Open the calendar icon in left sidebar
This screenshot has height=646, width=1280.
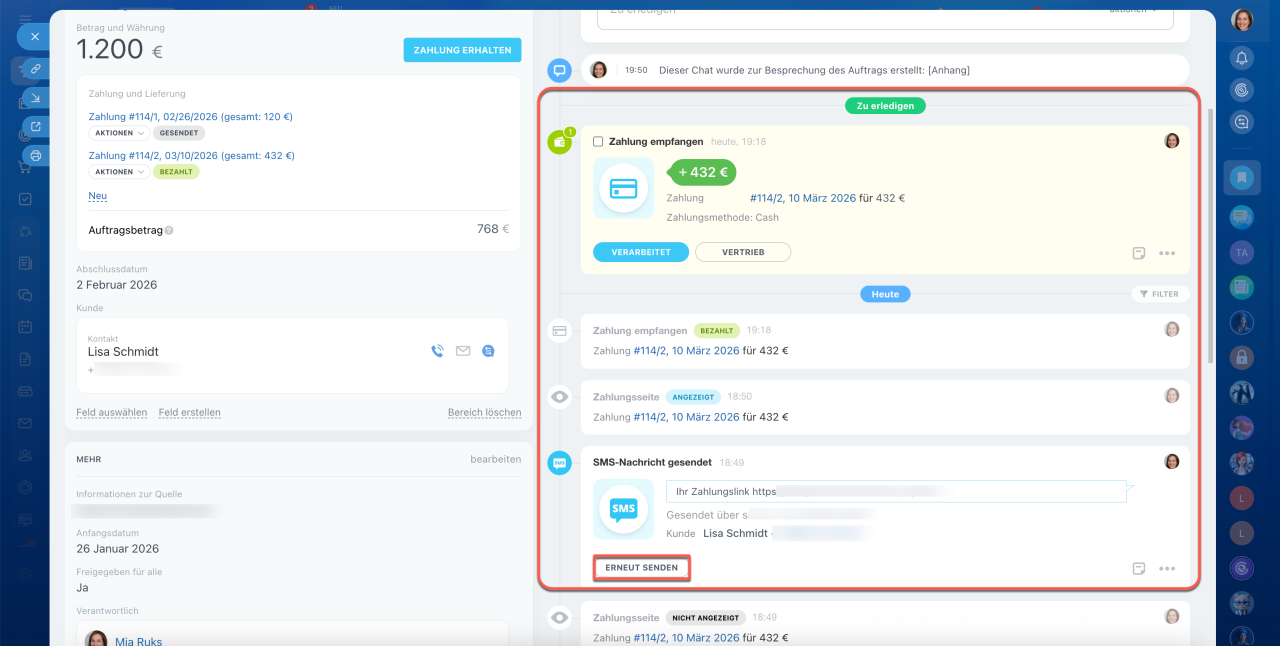25,327
